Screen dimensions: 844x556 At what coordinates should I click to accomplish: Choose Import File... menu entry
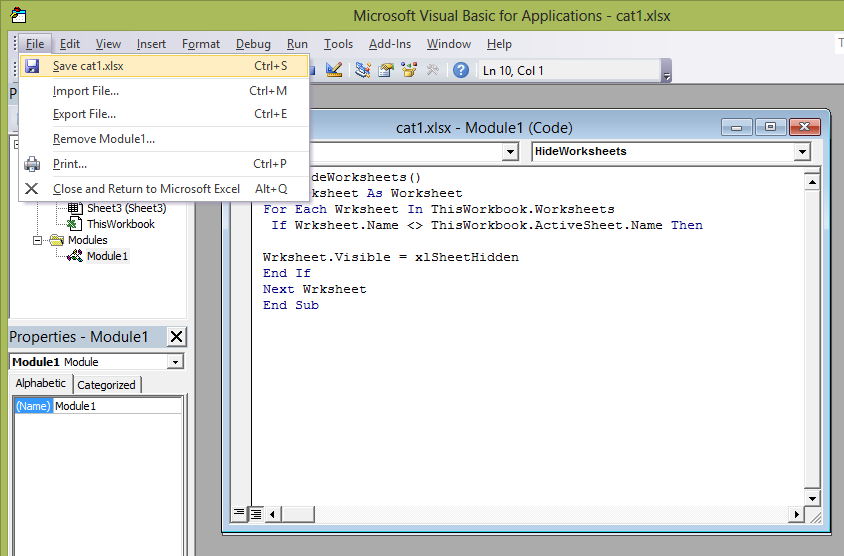164,91
